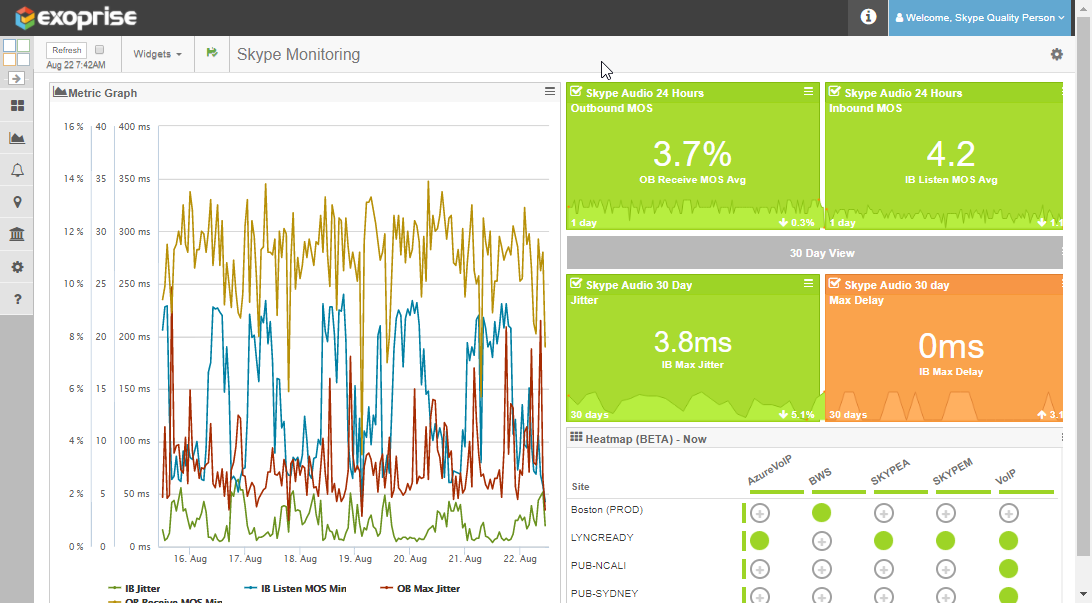
Task: Click the green LYNCREADY AzureVoIP status dot
Action: pyautogui.click(x=760, y=541)
